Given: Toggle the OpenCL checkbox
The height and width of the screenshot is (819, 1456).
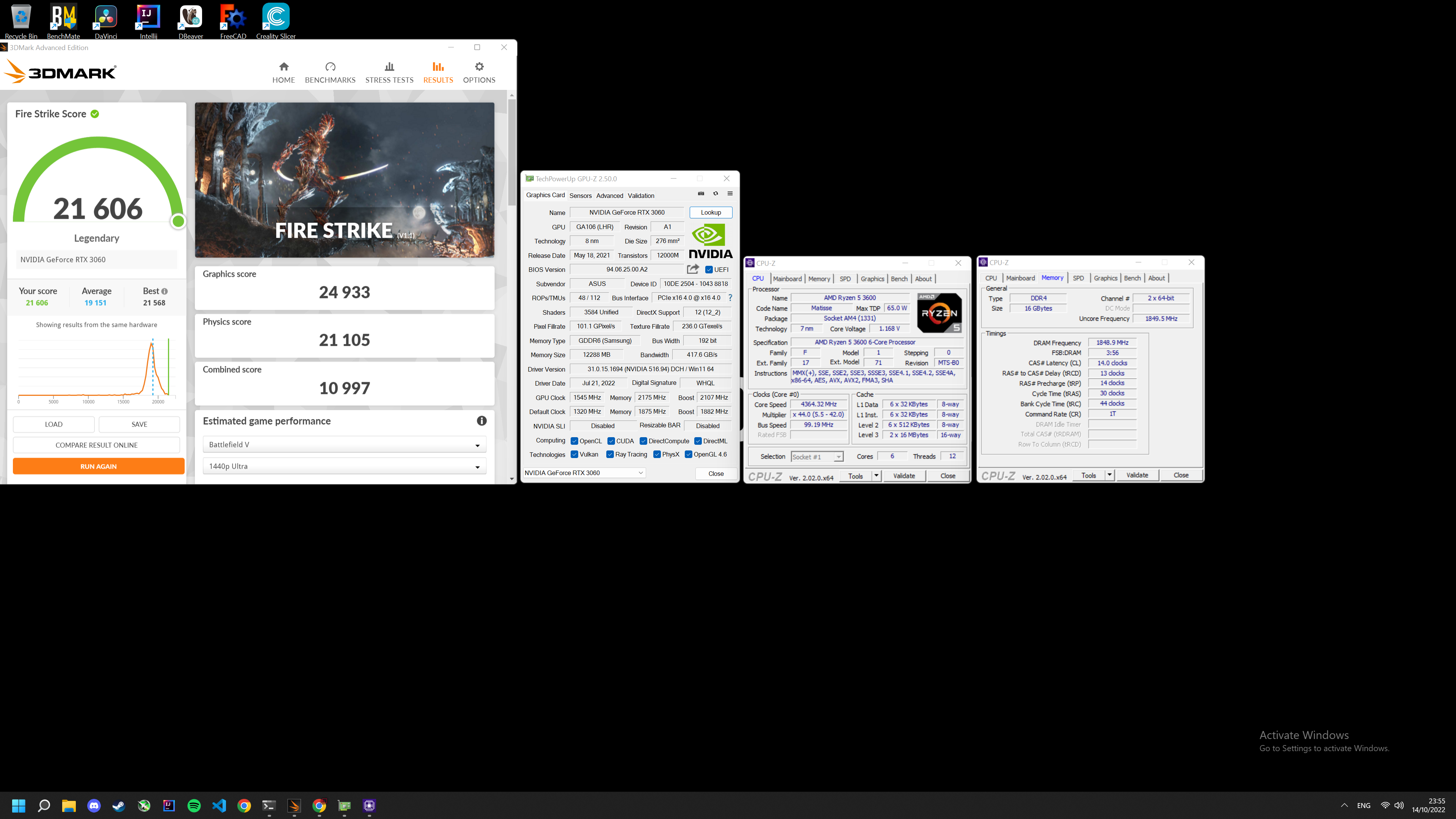Looking at the screenshot, I should click(x=574, y=441).
